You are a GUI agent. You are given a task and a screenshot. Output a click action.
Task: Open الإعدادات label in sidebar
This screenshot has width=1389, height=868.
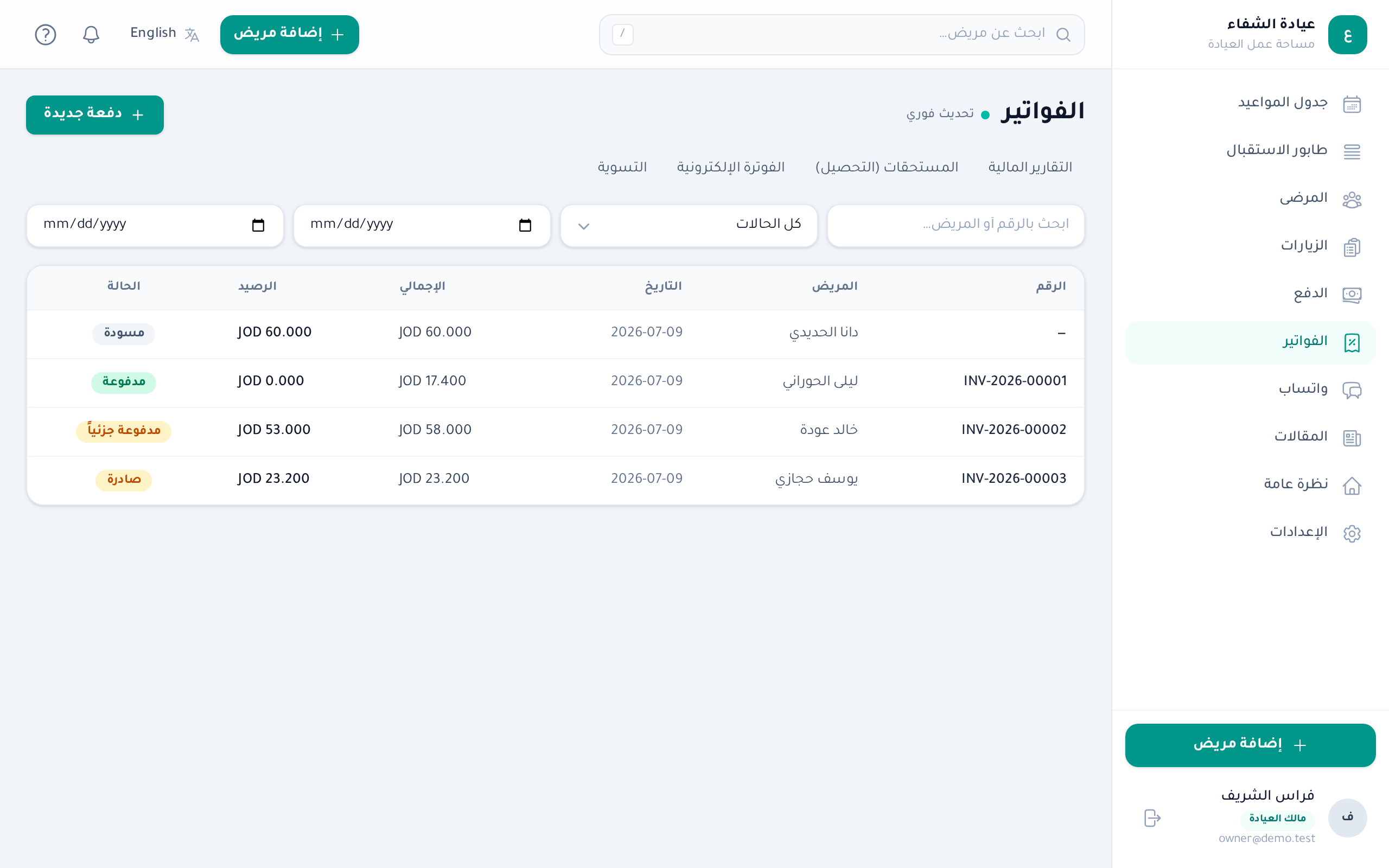pyautogui.click(x=1298, y=532)
